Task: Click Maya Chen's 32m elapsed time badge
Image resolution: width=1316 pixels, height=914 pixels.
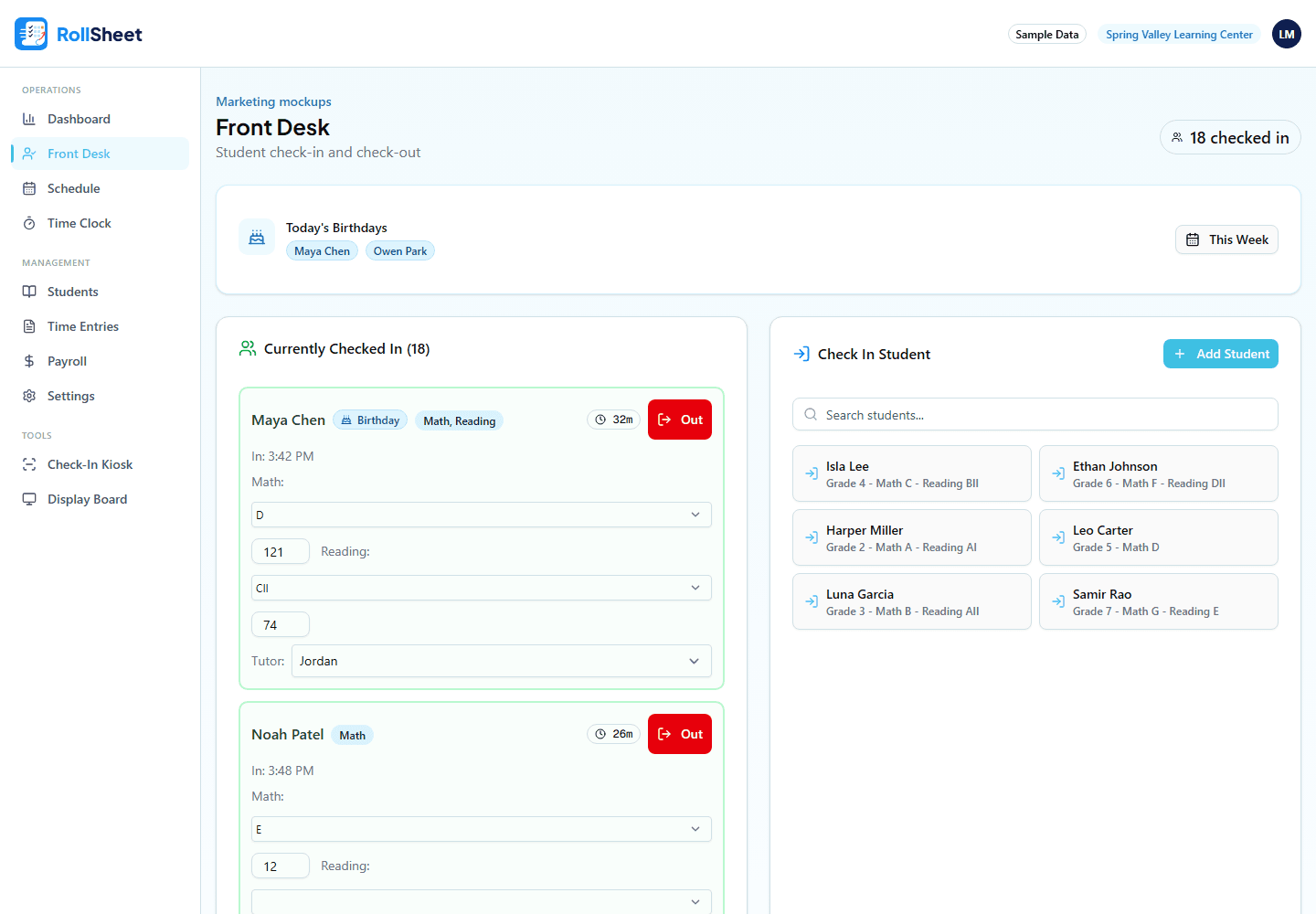Action: click(x=613, y=420)
